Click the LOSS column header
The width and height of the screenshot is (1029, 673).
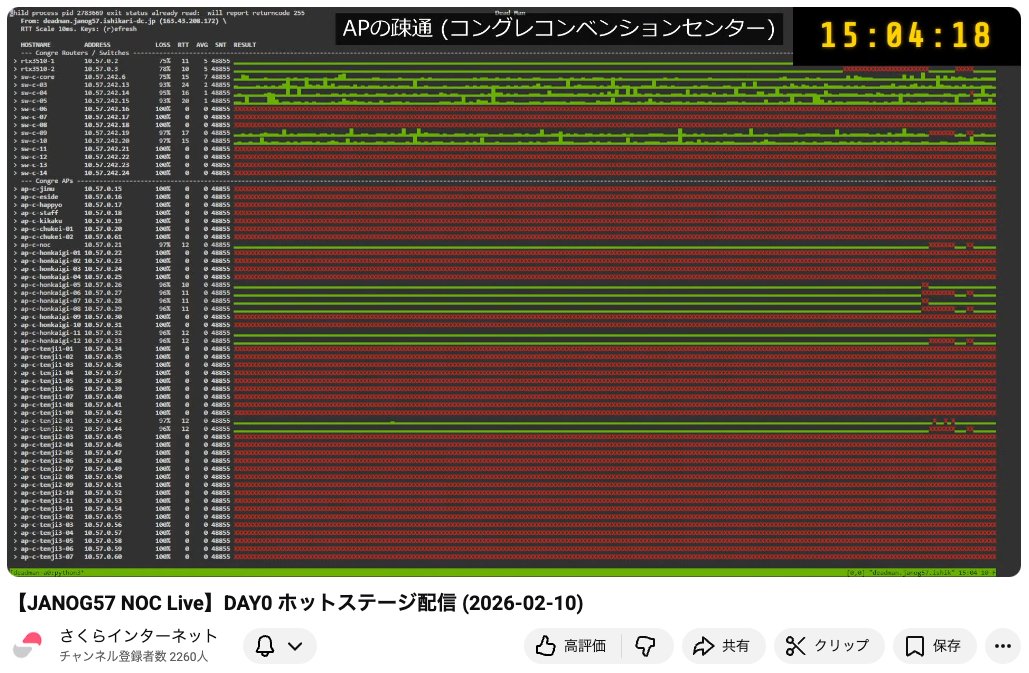(x=163, y=45)
